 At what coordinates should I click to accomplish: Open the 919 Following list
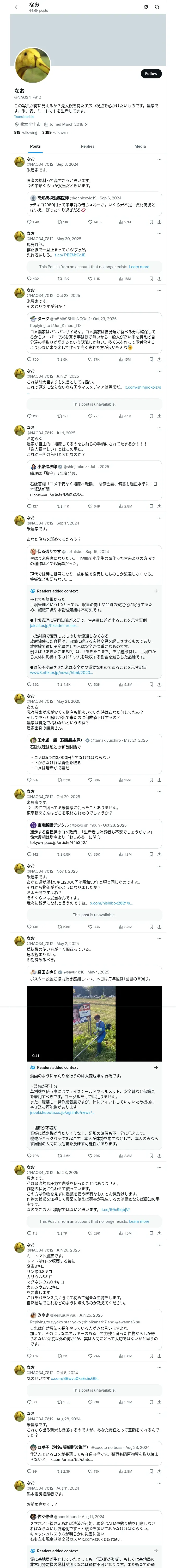26,132
